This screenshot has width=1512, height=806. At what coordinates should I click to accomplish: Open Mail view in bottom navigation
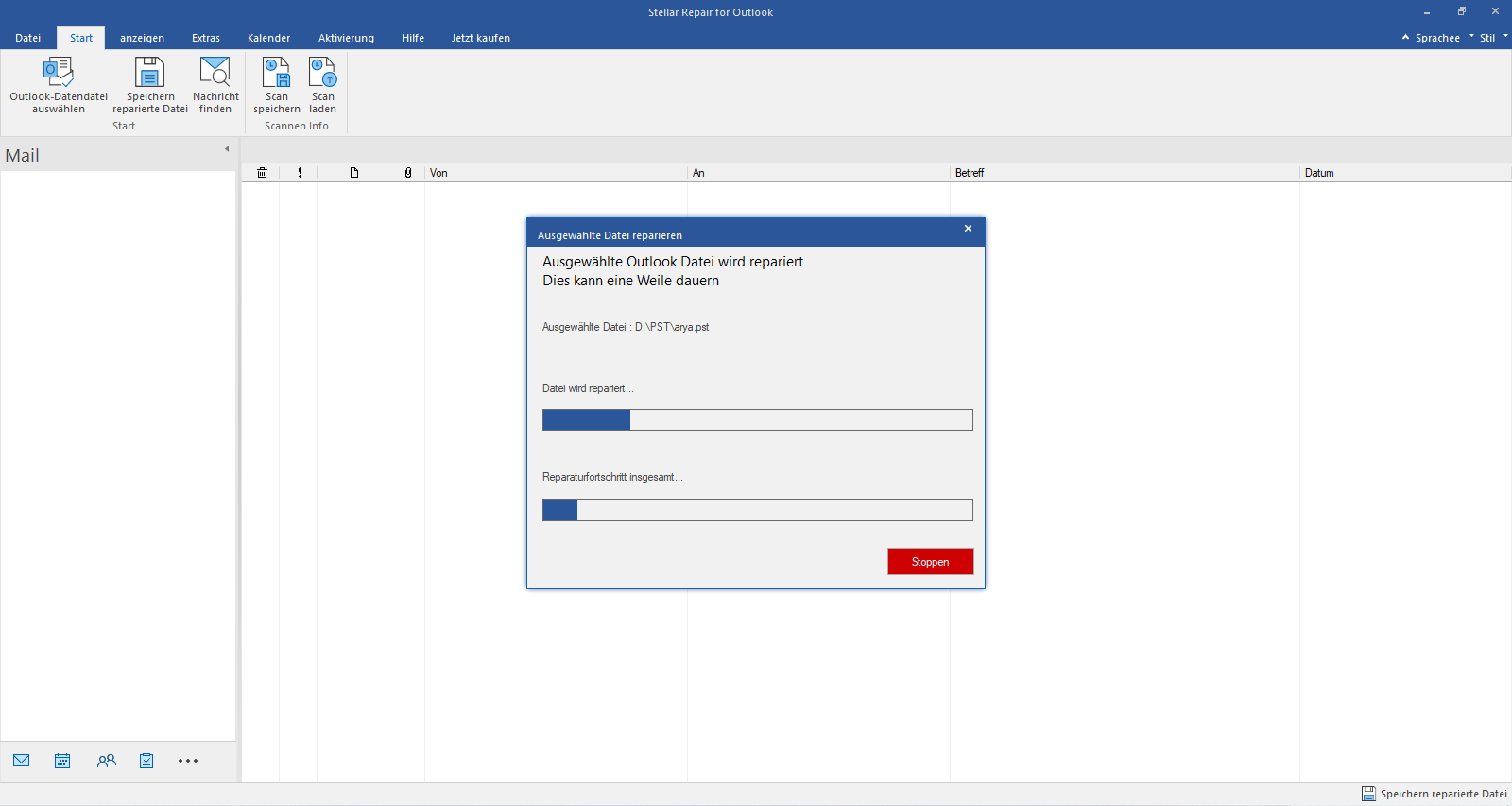click(x=22, y=761)
